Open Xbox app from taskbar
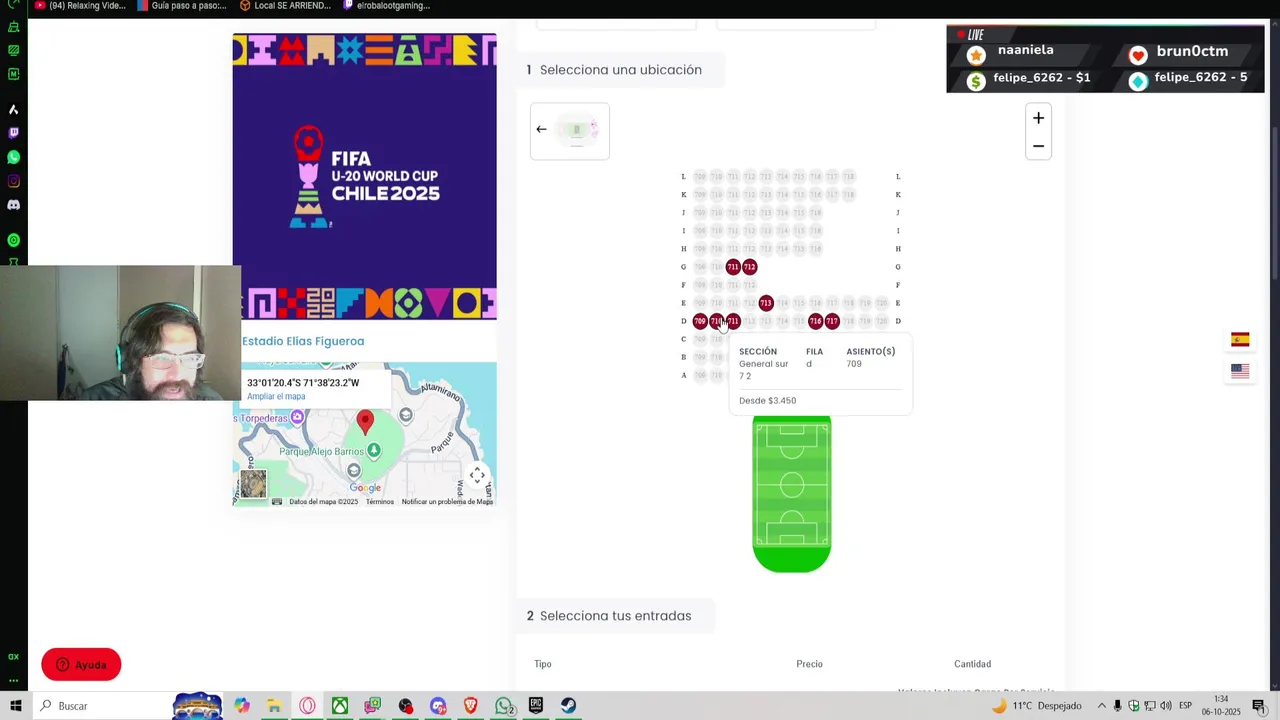The height and width of the screenshot is (720, 1280). [340, 706]
